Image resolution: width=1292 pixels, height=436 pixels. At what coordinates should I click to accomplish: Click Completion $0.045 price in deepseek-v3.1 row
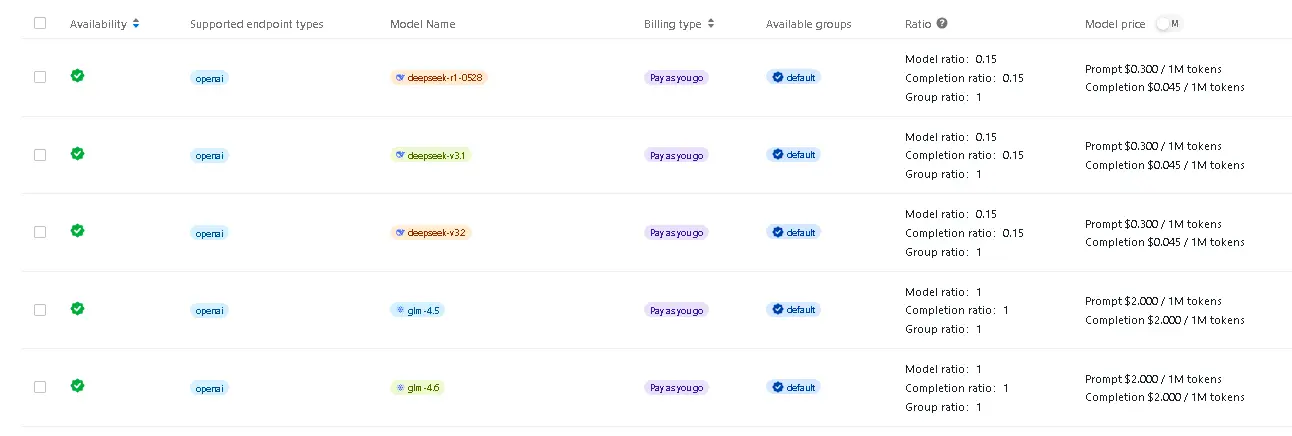(x=1165, y=165)
